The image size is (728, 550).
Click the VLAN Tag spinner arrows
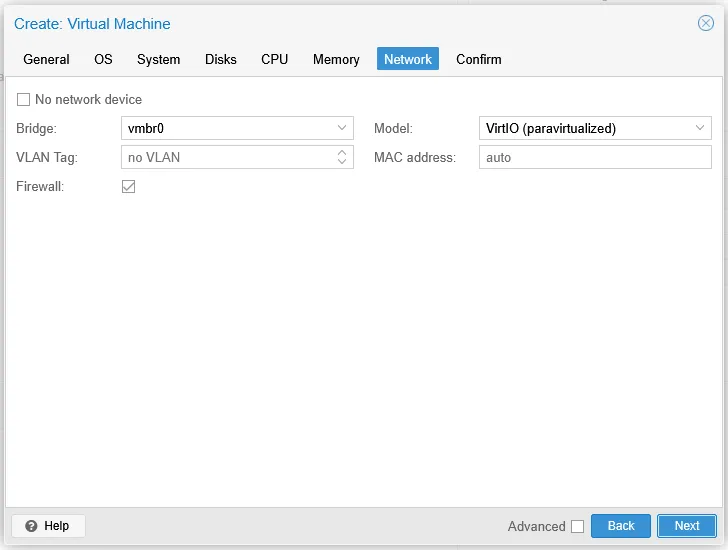coord(342,157)
